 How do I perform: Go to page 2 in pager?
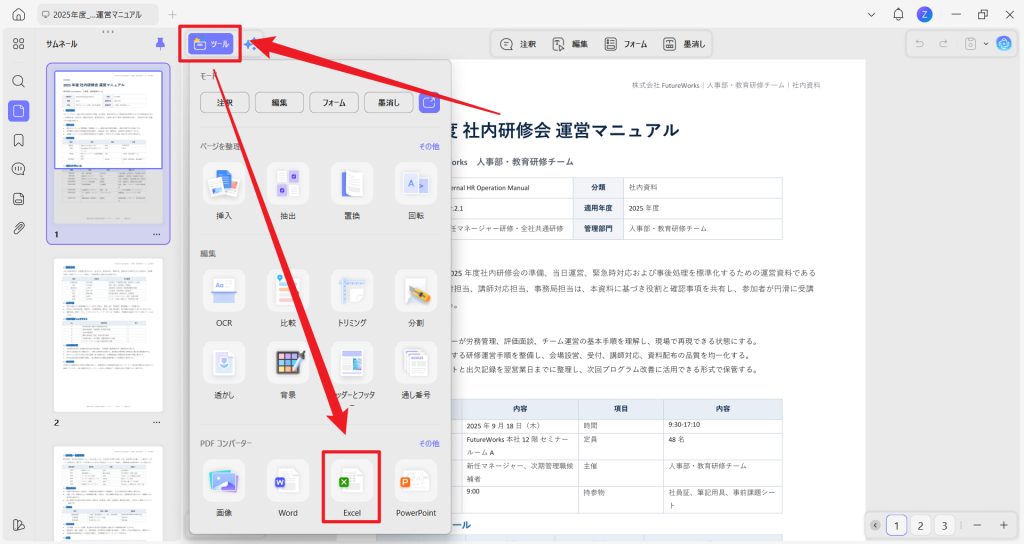tap(920, 525)
